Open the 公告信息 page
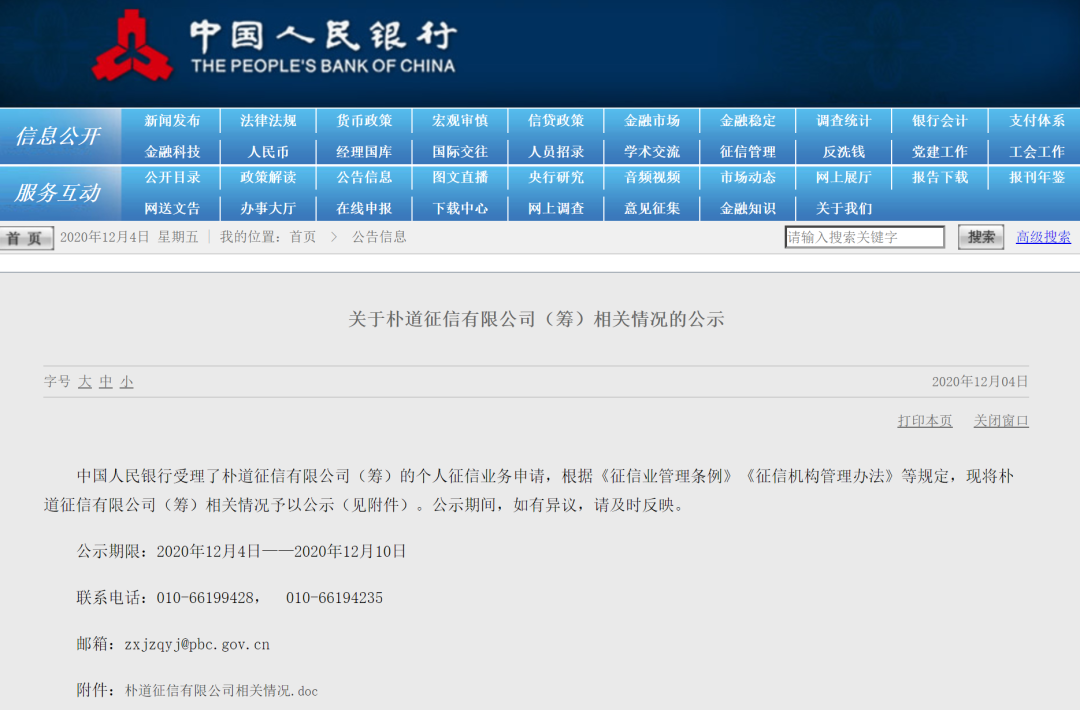Image resolution: width=1080 pixels, height=710 pixels. pos(364,178)
